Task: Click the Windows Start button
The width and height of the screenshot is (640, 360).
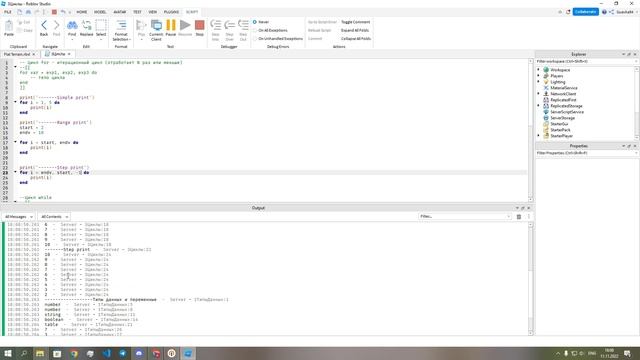Action: coord(8,353)
